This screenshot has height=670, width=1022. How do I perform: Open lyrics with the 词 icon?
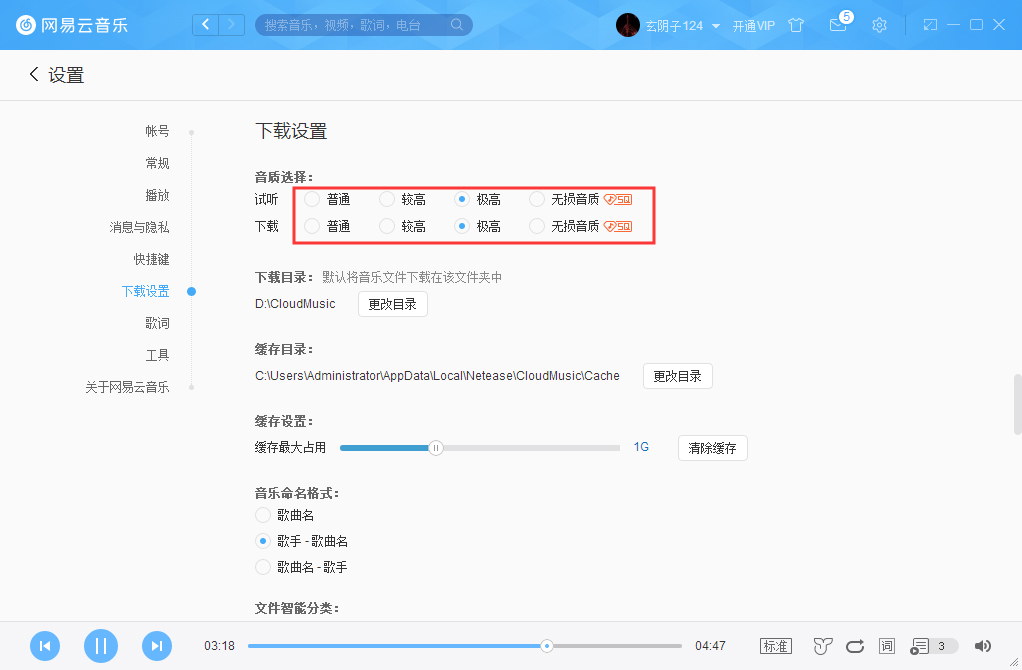[886, 646]
